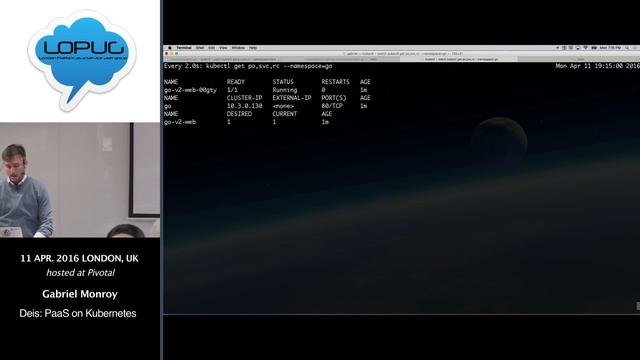The width and height of the screenshot is (640, 360).
Task: Click the '11 APR. 2016 LONDON, UK' caption
Action: [x=80, y=258]
